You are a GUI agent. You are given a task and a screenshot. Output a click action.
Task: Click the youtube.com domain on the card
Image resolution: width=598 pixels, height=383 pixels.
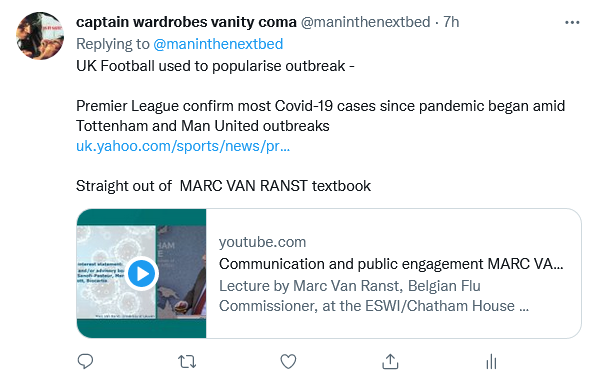[262, 242]
